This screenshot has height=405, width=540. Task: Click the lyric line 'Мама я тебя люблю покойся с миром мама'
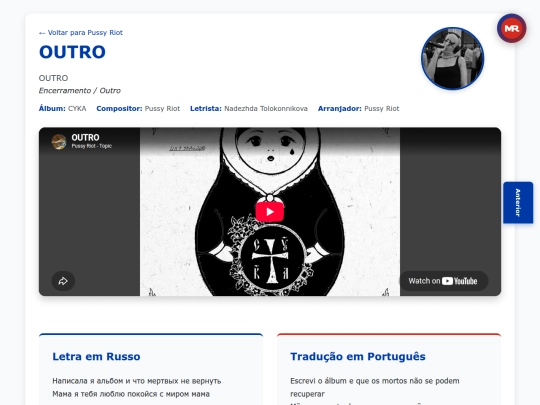(x=131, y=394)
